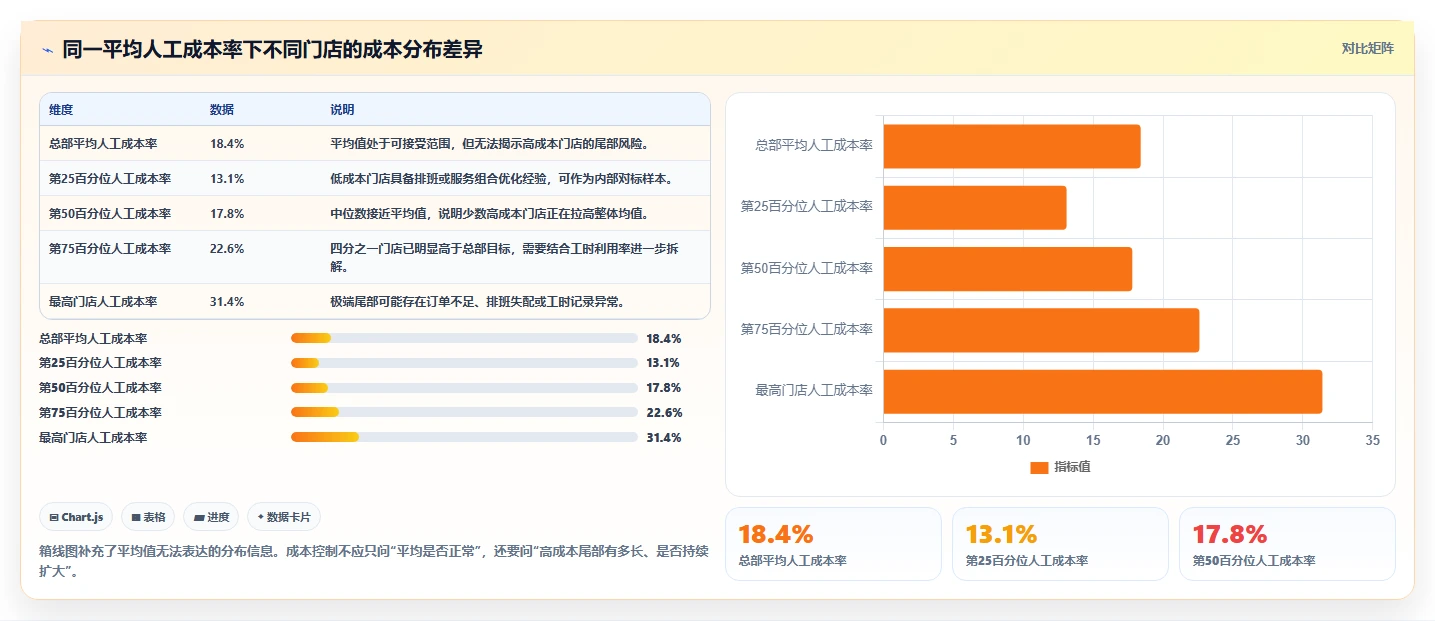Click the 第50百分位人工成本率 progress bar
This screenshot has width=1435, height=621.
point(464,388)
